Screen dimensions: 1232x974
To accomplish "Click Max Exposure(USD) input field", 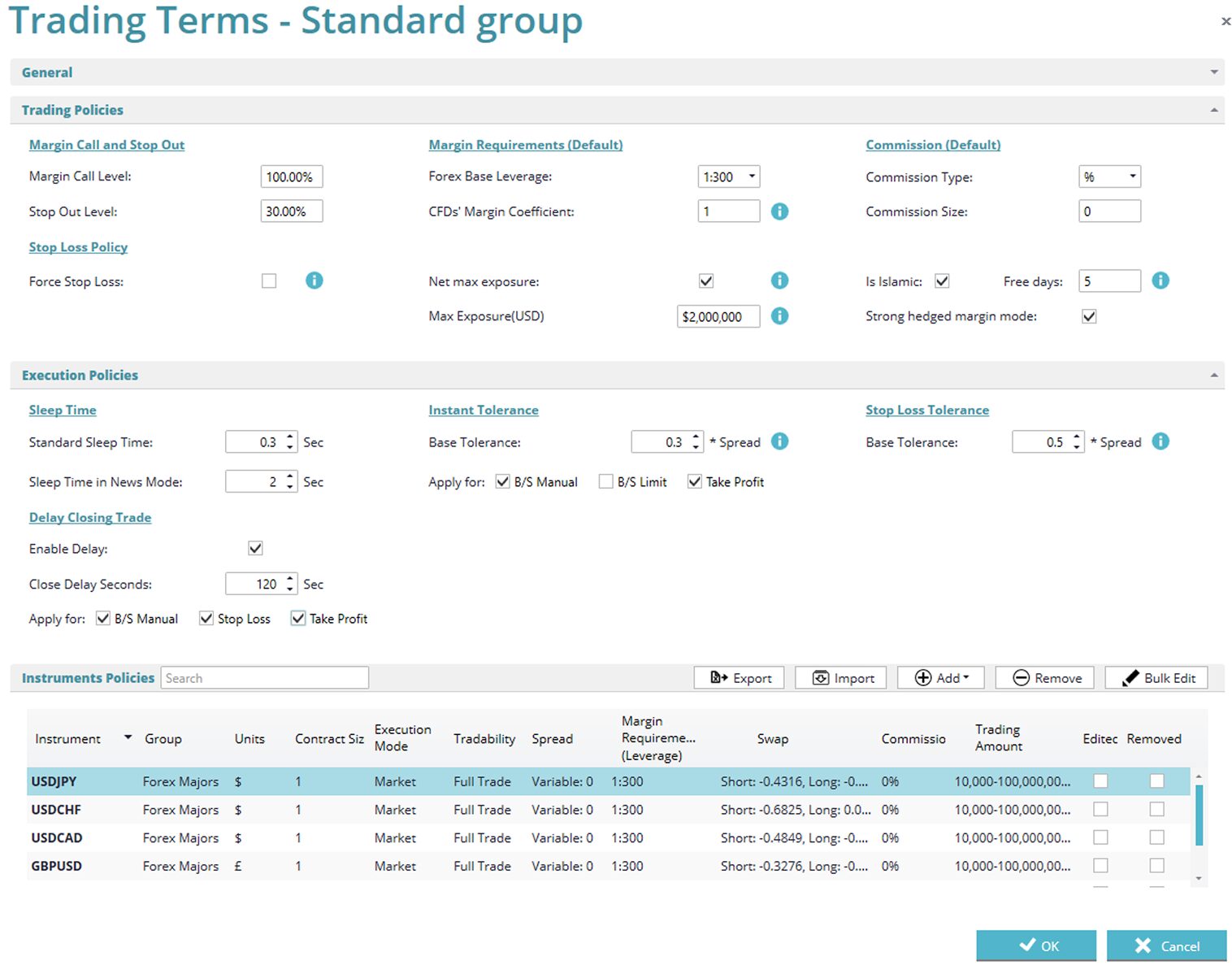I will 718,316.
